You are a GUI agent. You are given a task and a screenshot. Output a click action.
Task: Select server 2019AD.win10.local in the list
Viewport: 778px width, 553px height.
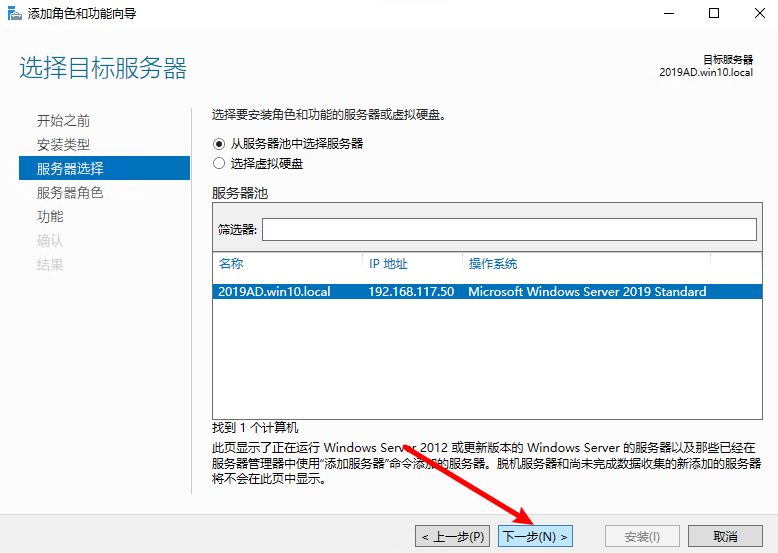pos(274,292)
